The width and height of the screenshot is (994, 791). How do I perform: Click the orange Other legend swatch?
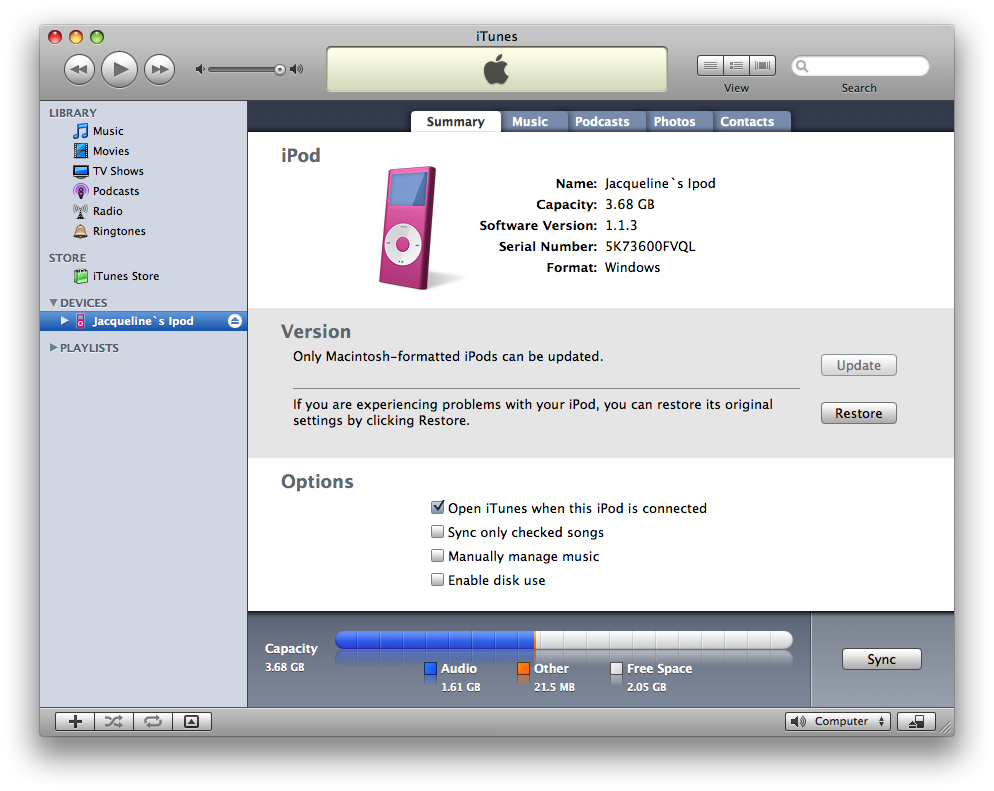pos(523,668)
